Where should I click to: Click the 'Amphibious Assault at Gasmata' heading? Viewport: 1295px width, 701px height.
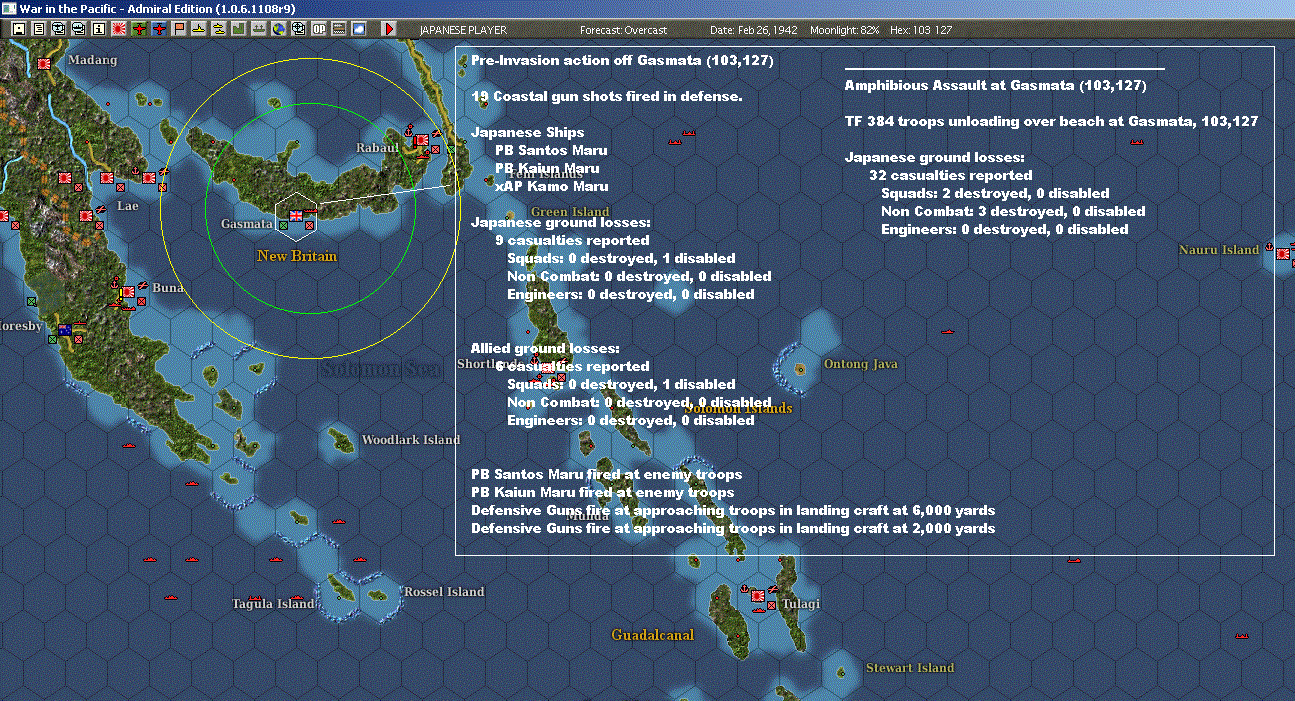click(996, 86)
